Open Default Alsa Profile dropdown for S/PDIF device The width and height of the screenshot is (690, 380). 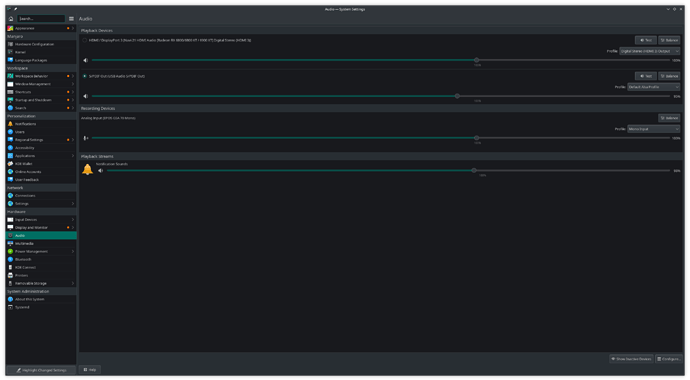[653, 87]
